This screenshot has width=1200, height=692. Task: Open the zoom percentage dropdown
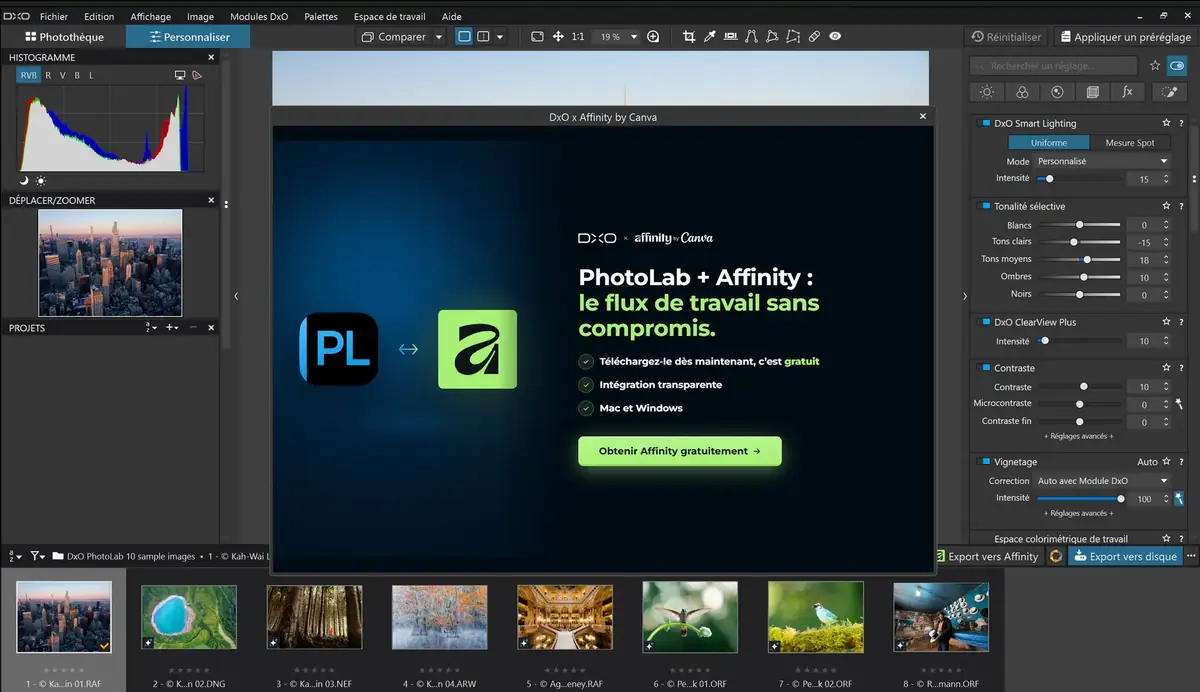[634, 37]
